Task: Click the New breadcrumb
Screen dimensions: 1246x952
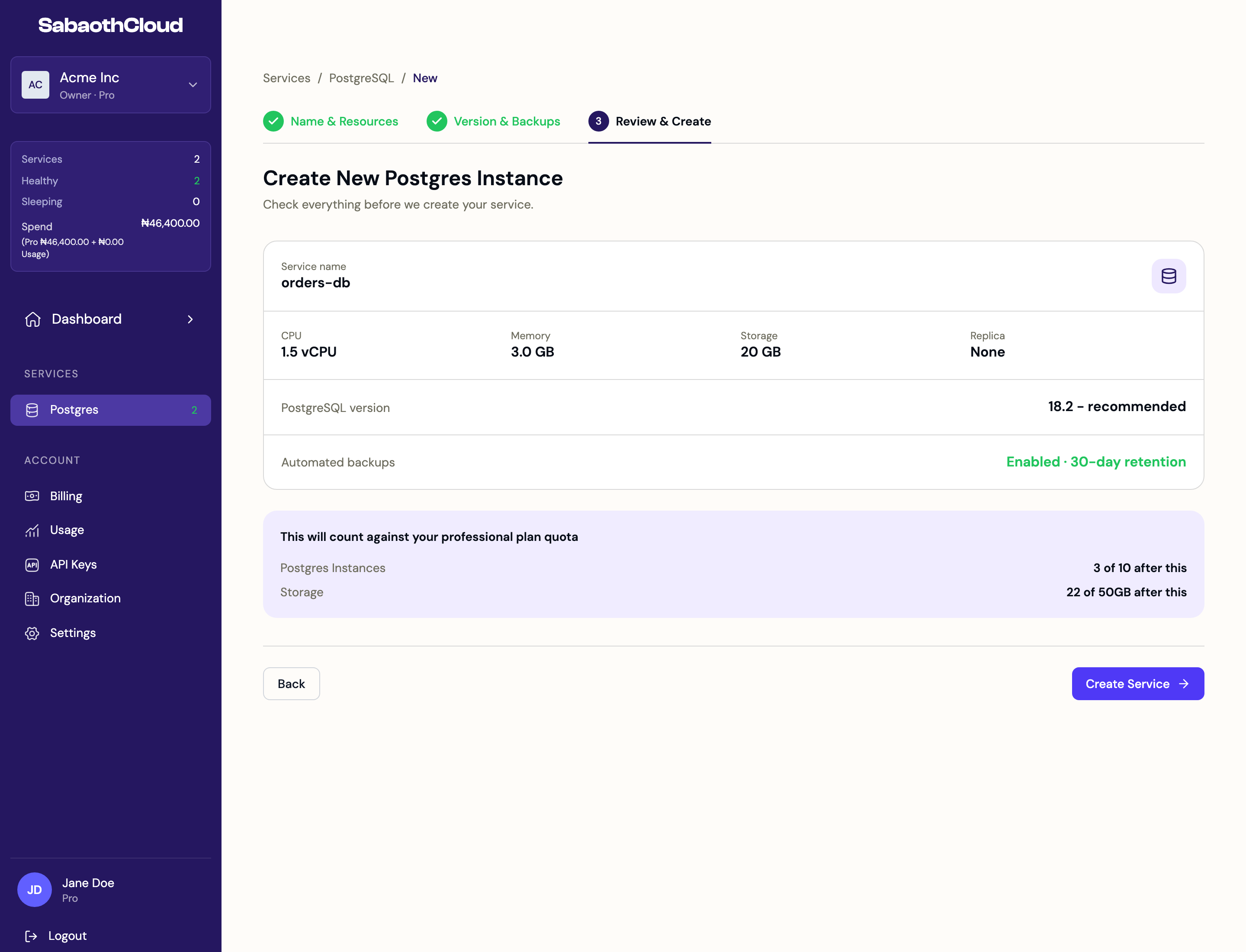Action: pyautogui.click(x=425, y=78)
